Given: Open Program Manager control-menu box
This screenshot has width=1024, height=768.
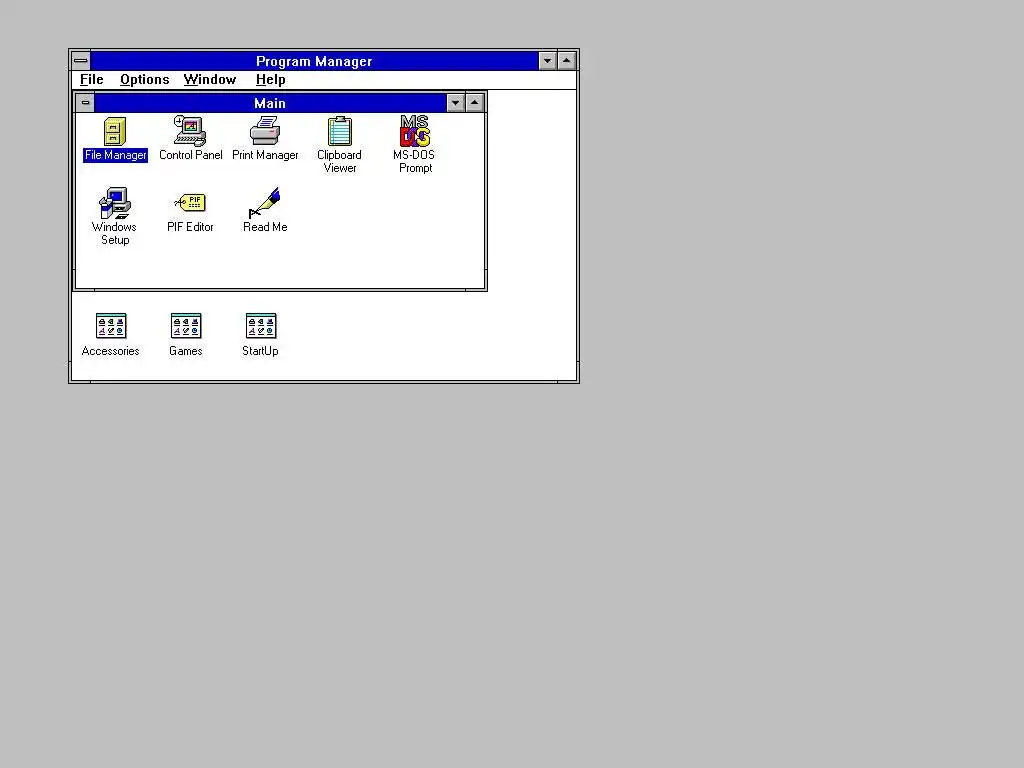Looking at the screenshot, I should tap(80, 61).
